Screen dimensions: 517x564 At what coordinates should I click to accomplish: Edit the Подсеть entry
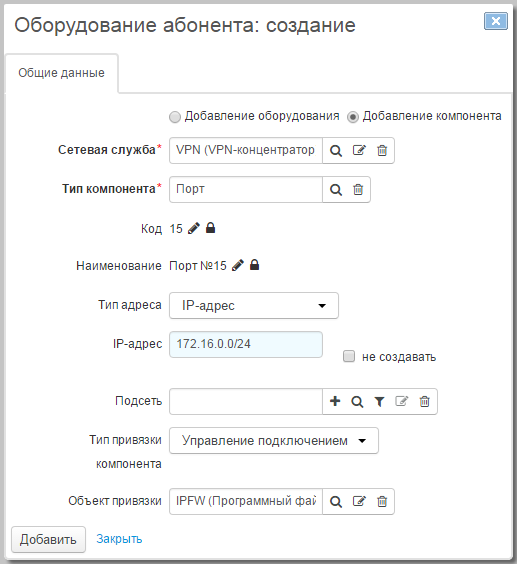[402, 401]
